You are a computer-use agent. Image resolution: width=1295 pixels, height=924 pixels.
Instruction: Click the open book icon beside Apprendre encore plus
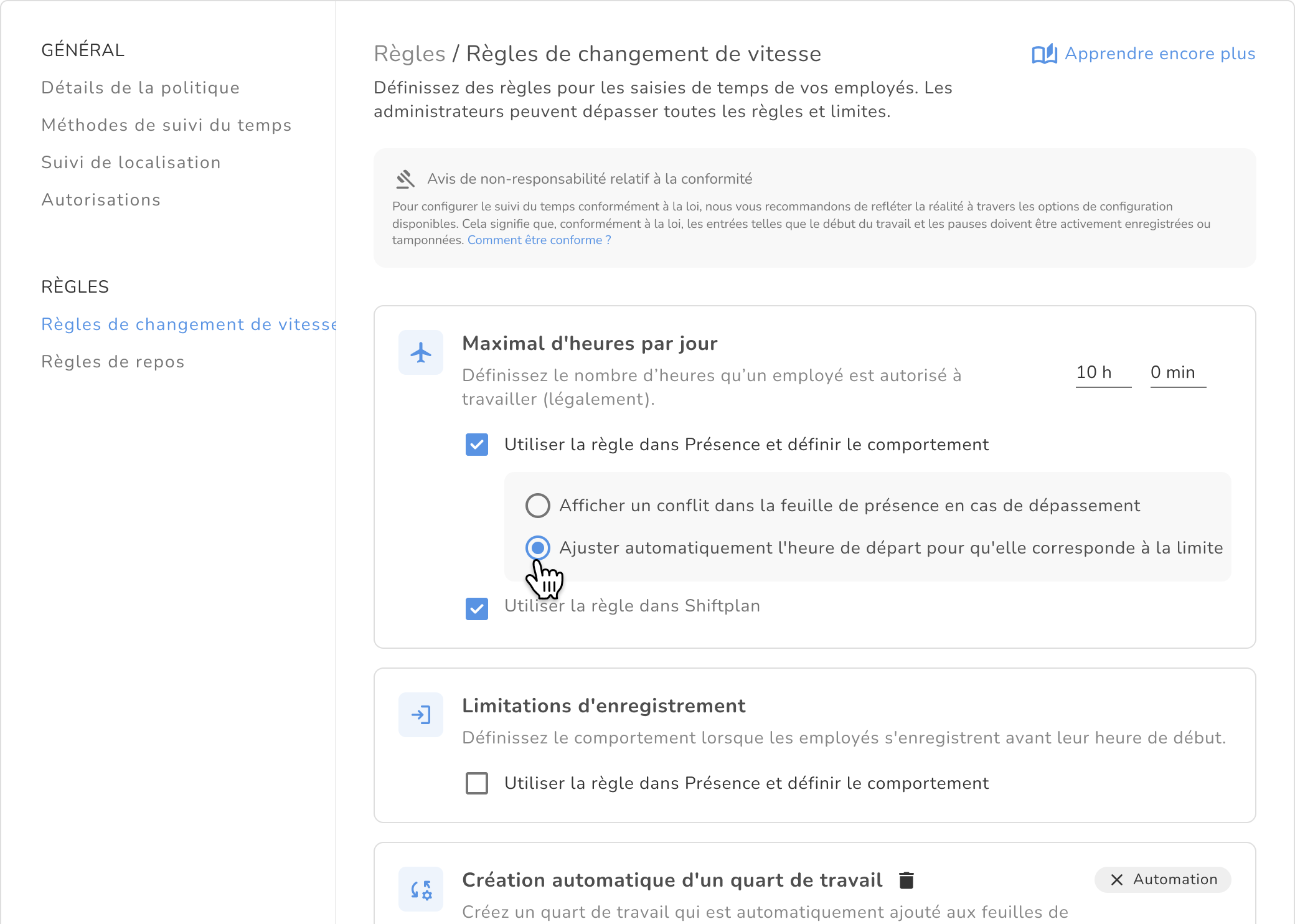[1044, 54]
